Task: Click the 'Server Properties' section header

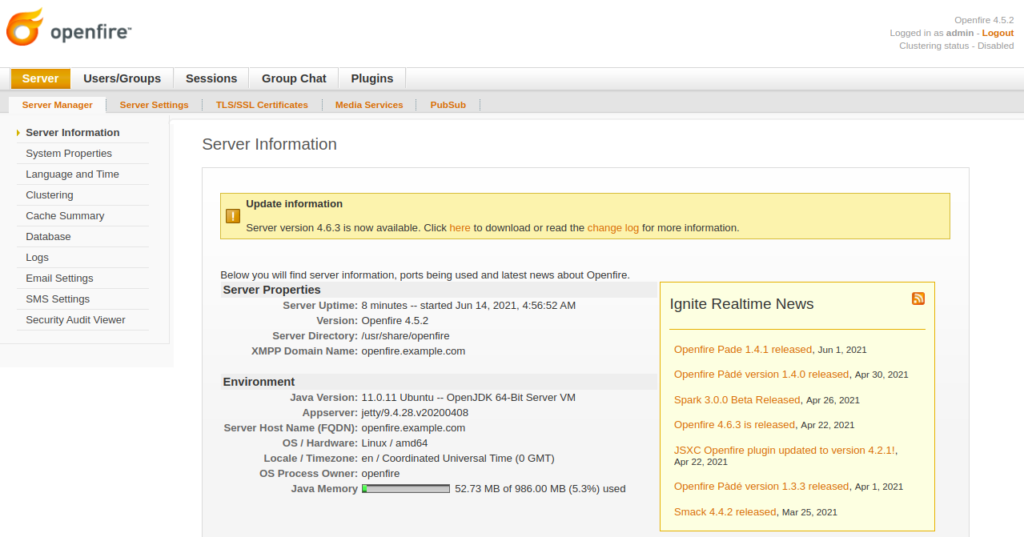Action: pos(272,289)
